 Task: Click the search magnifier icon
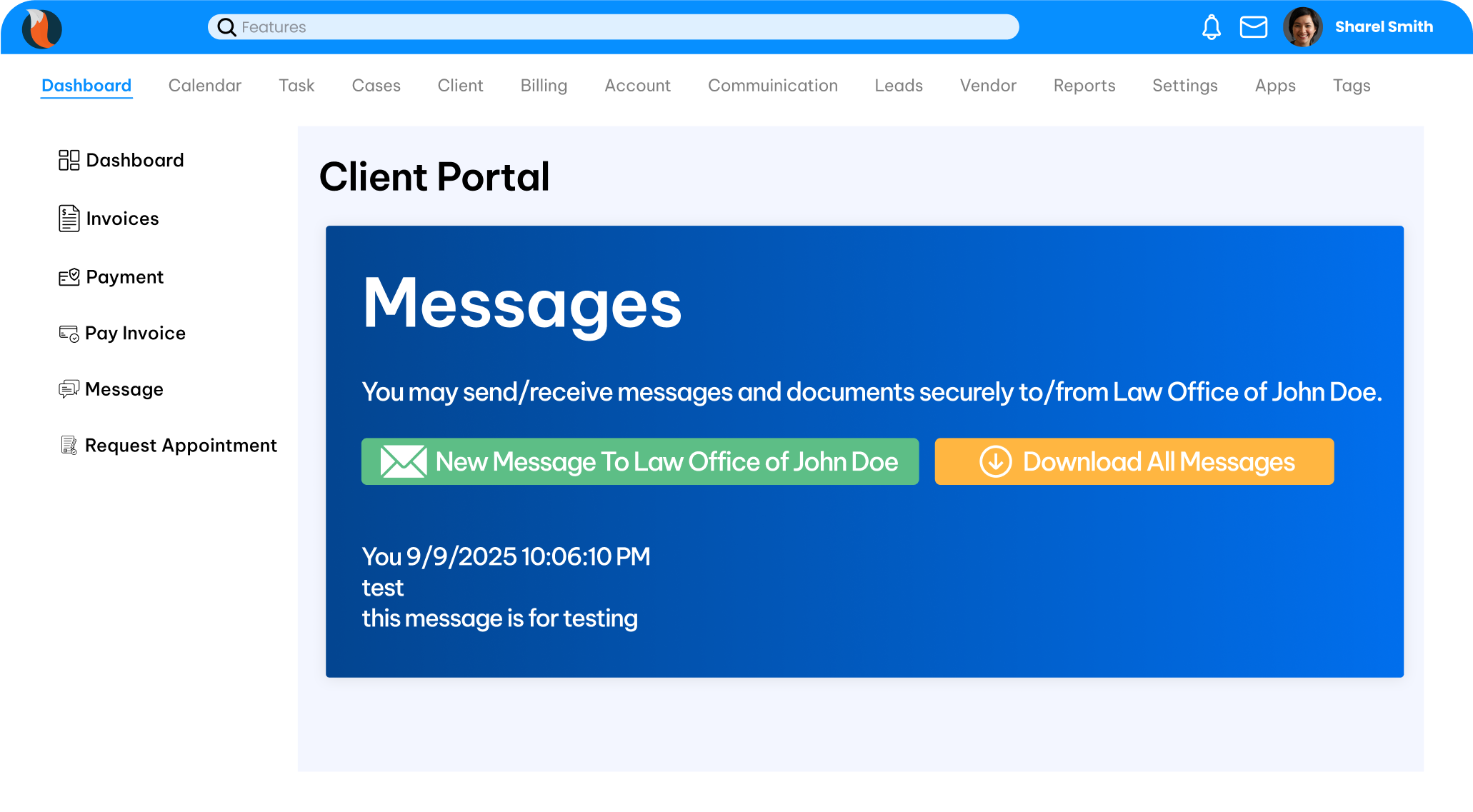(226, 27)
